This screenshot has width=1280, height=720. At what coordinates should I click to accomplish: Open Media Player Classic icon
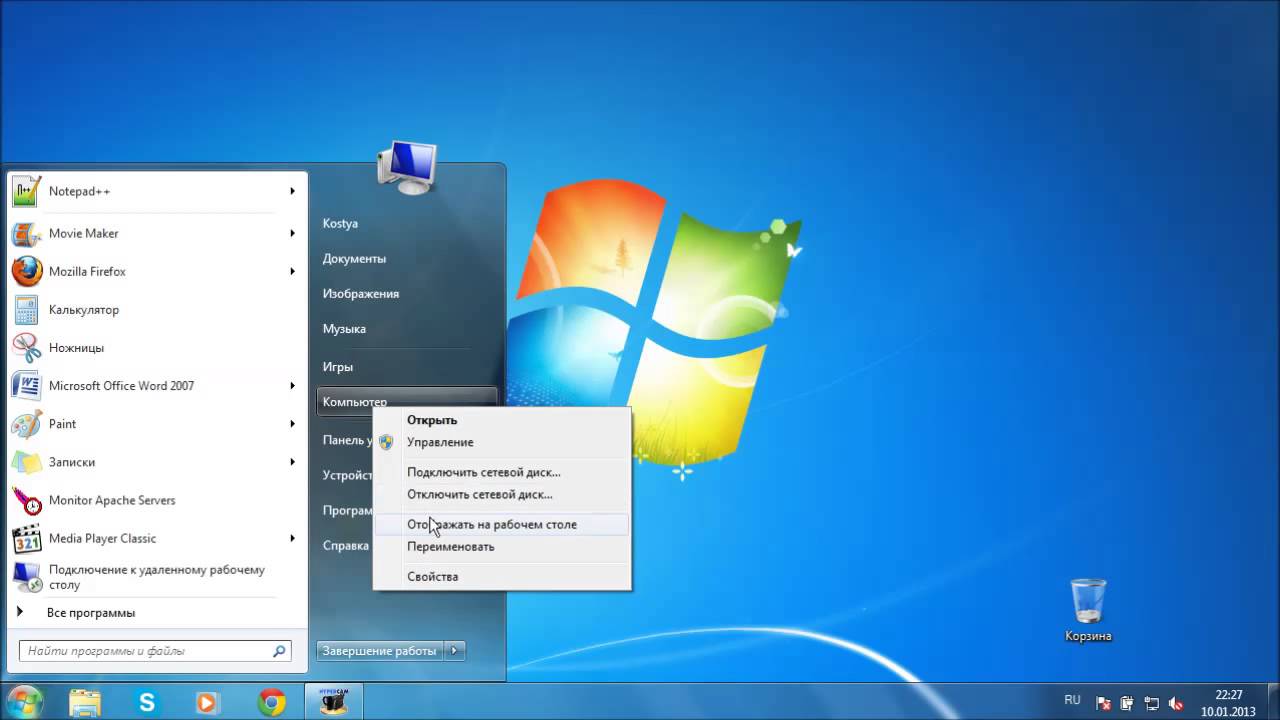pos(26,538)
